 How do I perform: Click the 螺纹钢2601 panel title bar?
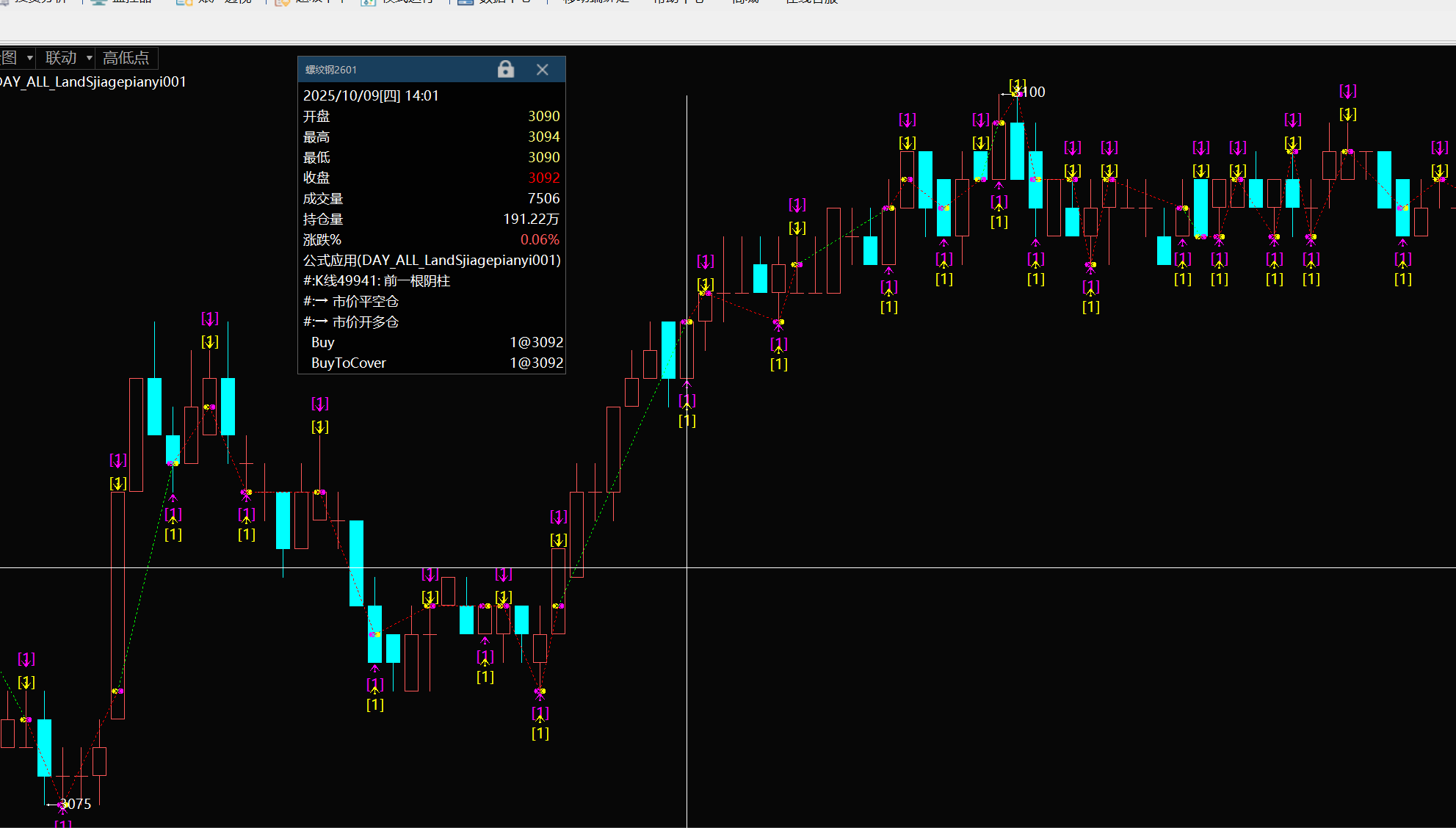(x=396, y=69)
